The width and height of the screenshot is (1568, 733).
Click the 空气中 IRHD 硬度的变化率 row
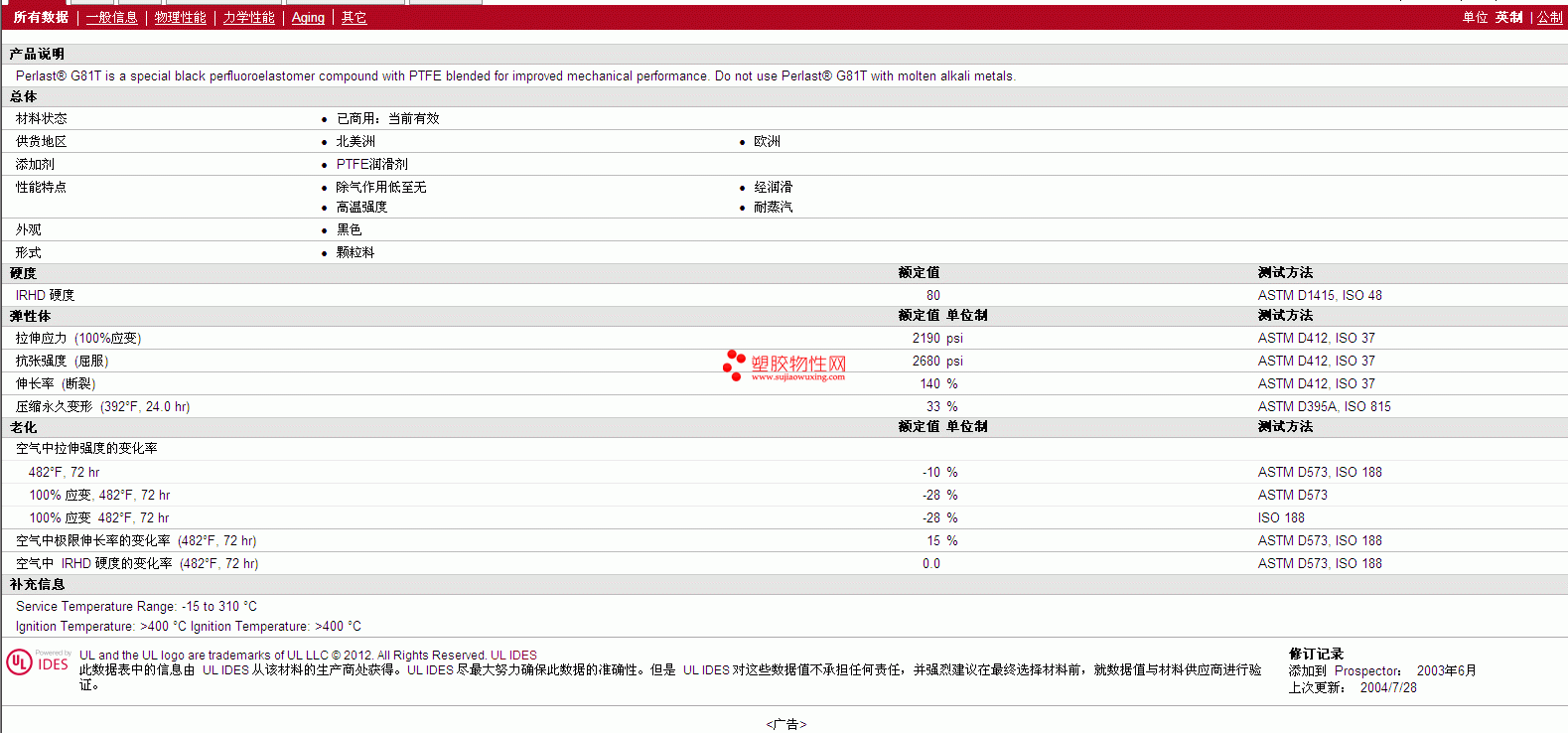tap(784, 563)
